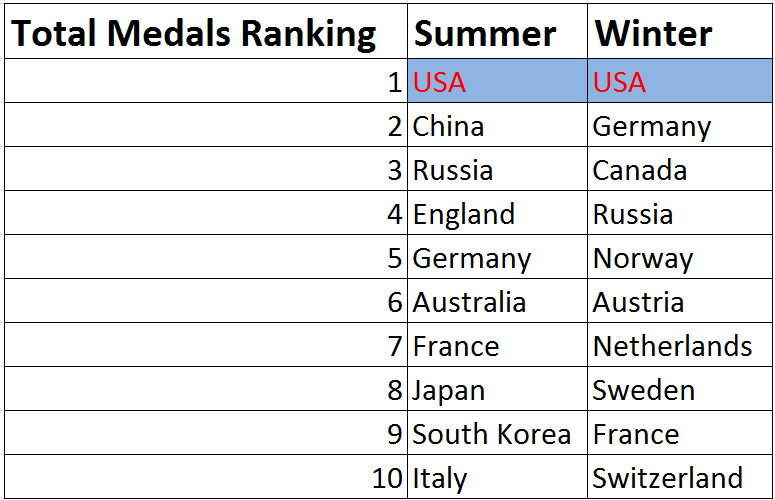This screenshot has height=500, width=775.
Task: Click the Summer column header cell
Action: click(497, 35)
